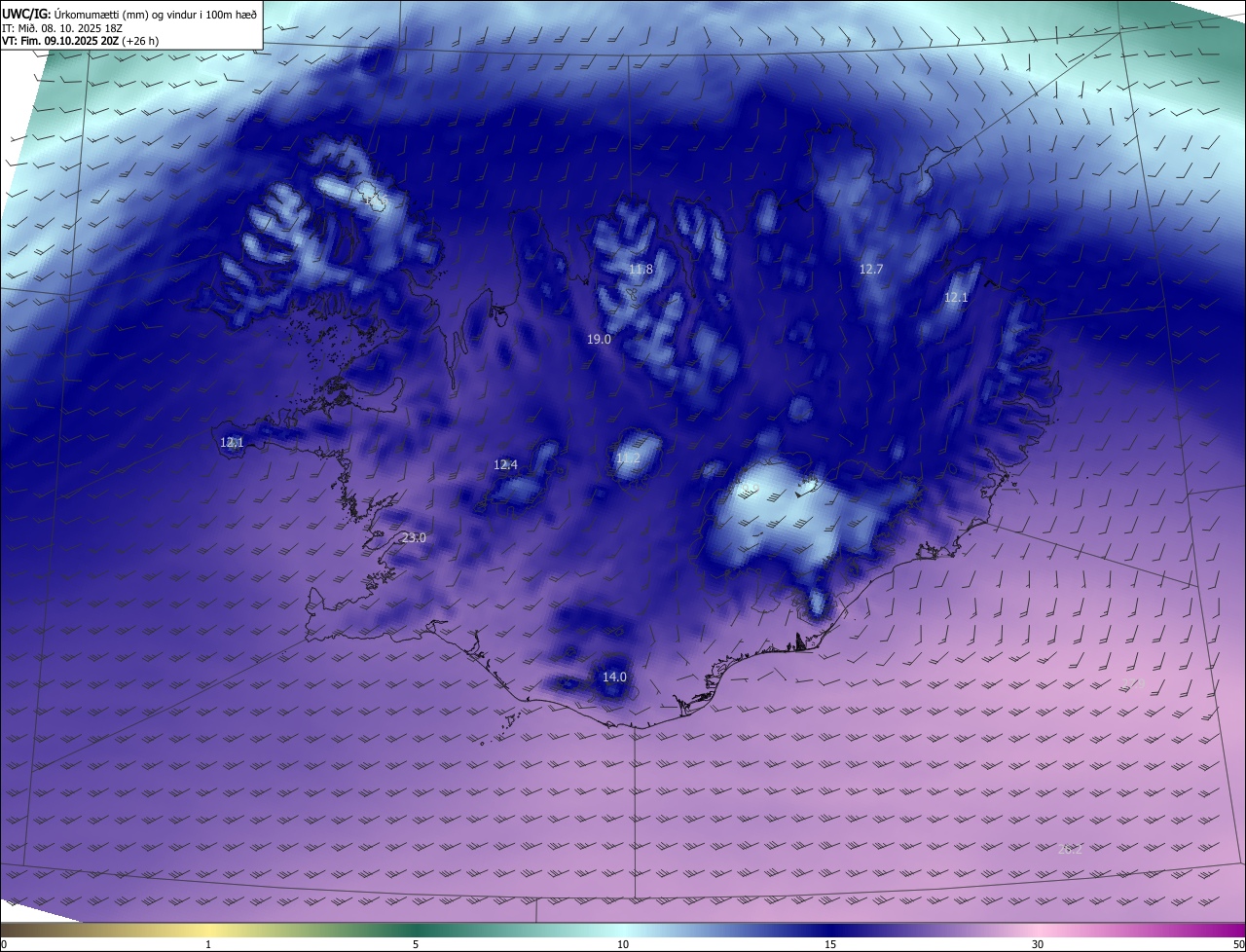The height and width of the screenshot is (952, 1246).
Task: Click the 15 tick on the color bar
Action: pos(830,944)
